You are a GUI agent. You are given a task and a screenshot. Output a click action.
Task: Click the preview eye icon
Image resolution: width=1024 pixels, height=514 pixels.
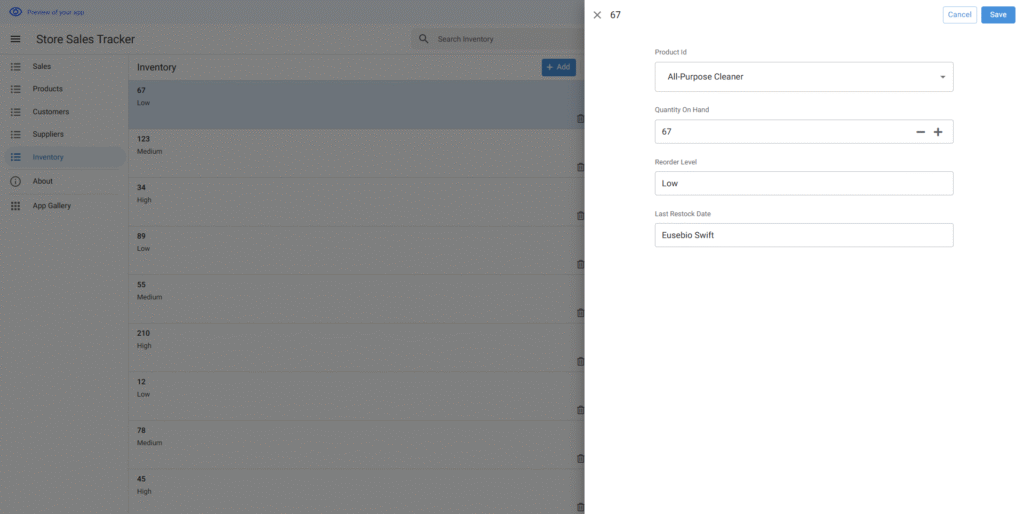click(x=15, y=12)
